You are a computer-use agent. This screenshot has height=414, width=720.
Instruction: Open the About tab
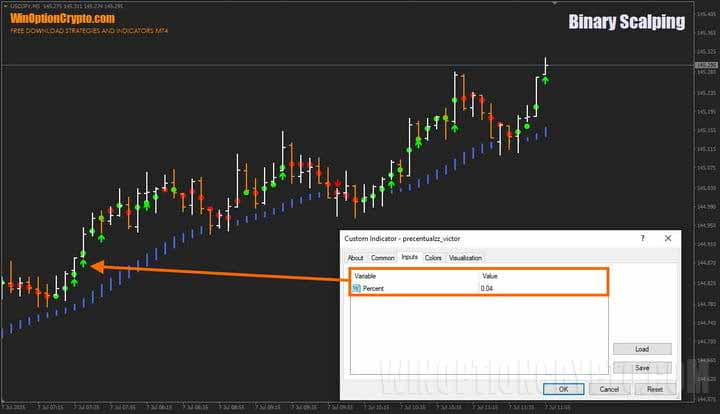(355, 258)
